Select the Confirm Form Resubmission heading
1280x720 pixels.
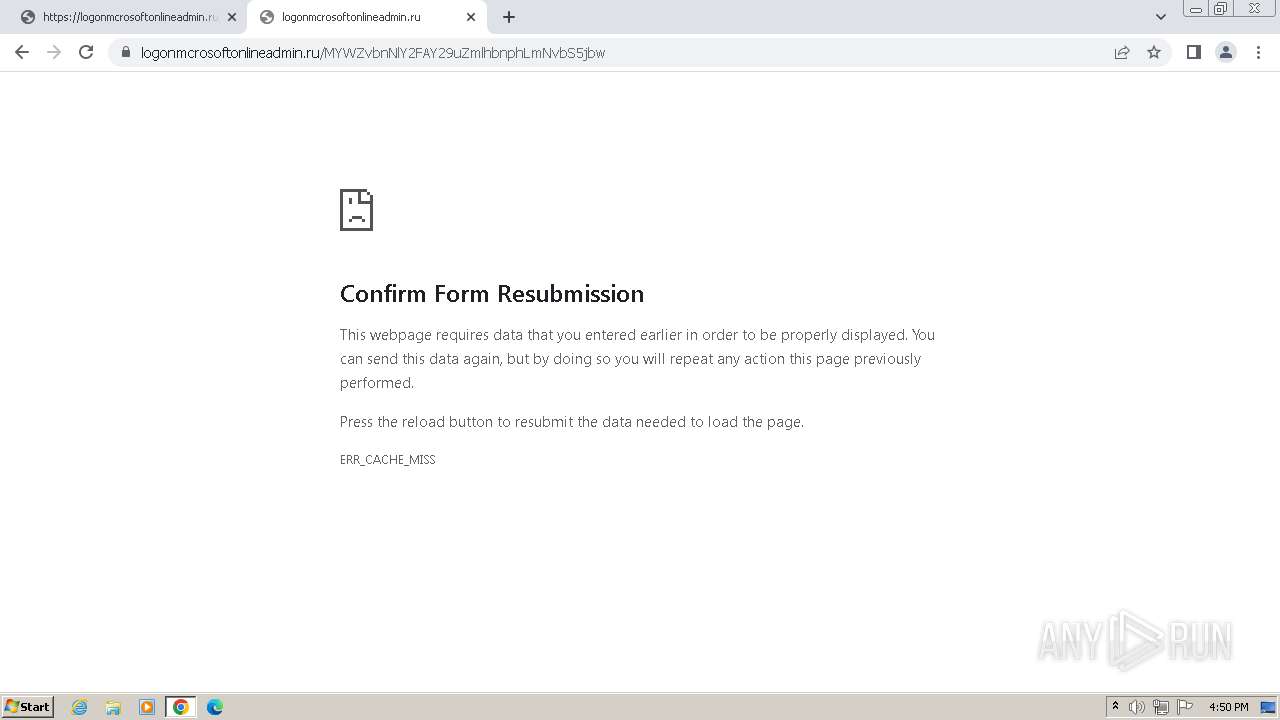[x=492, y=293]
